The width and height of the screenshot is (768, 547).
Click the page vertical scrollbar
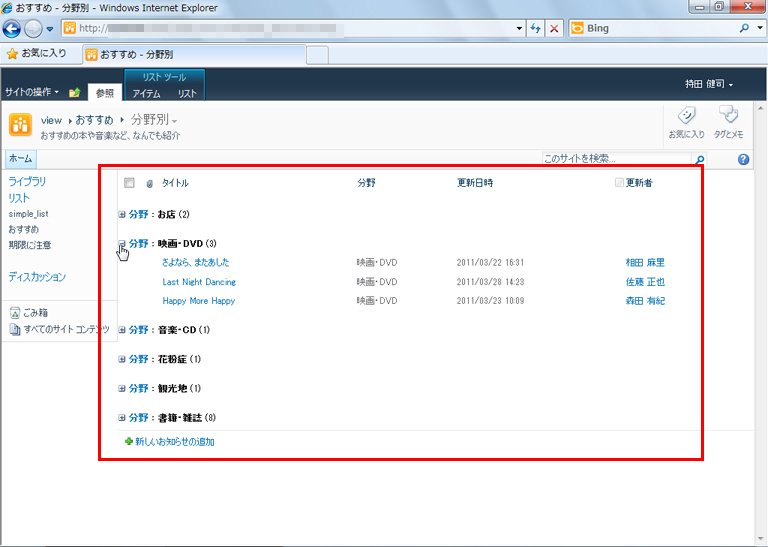tap(760, 323)
